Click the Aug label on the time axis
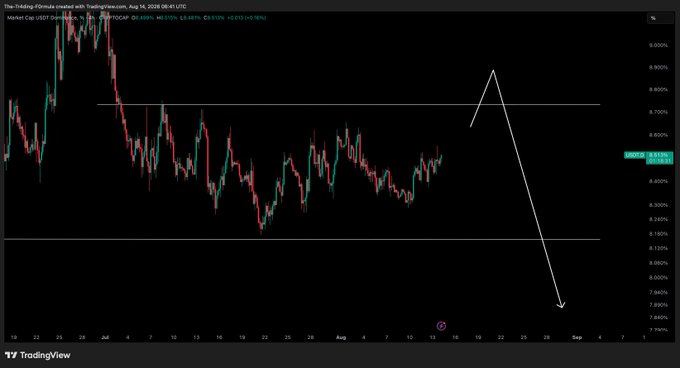 click(341, 337)
